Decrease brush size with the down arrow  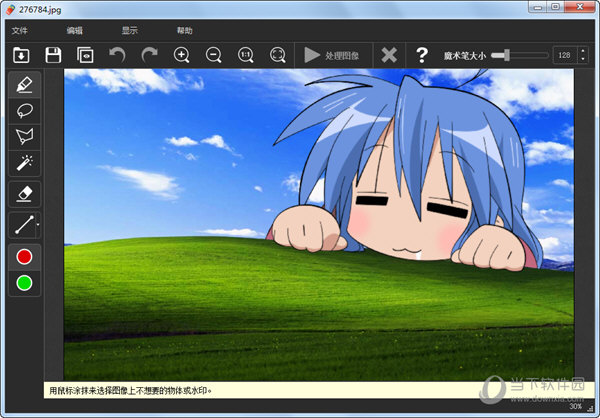tap(583, 60)
